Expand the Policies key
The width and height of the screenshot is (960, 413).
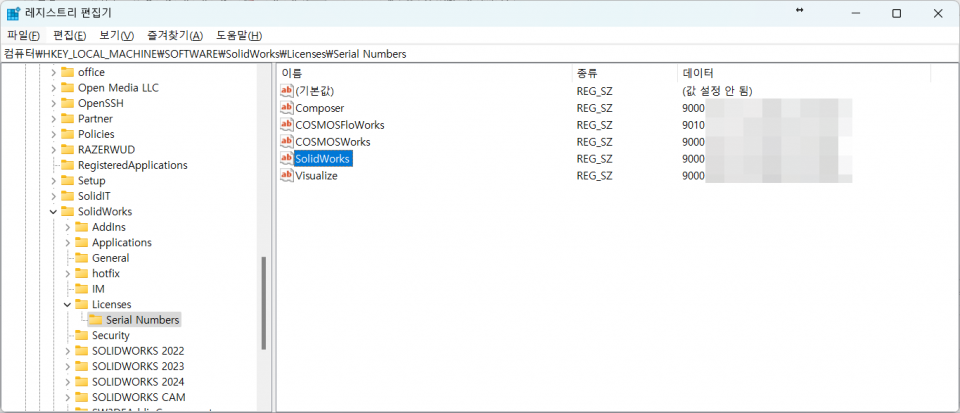pos(53,134)
